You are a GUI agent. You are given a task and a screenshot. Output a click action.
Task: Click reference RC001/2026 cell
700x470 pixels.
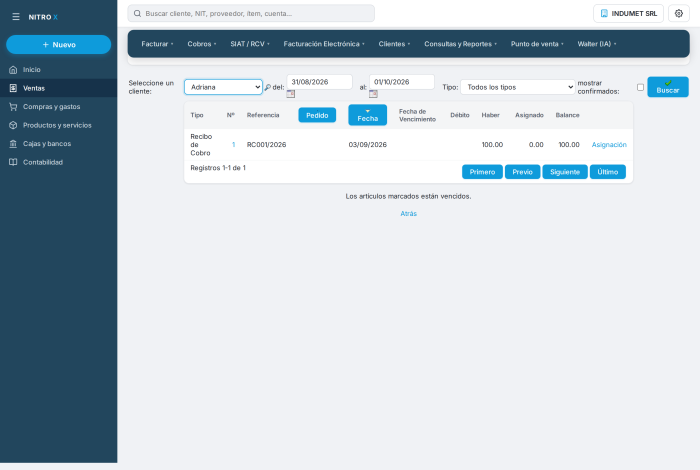[x=267, y=145]
